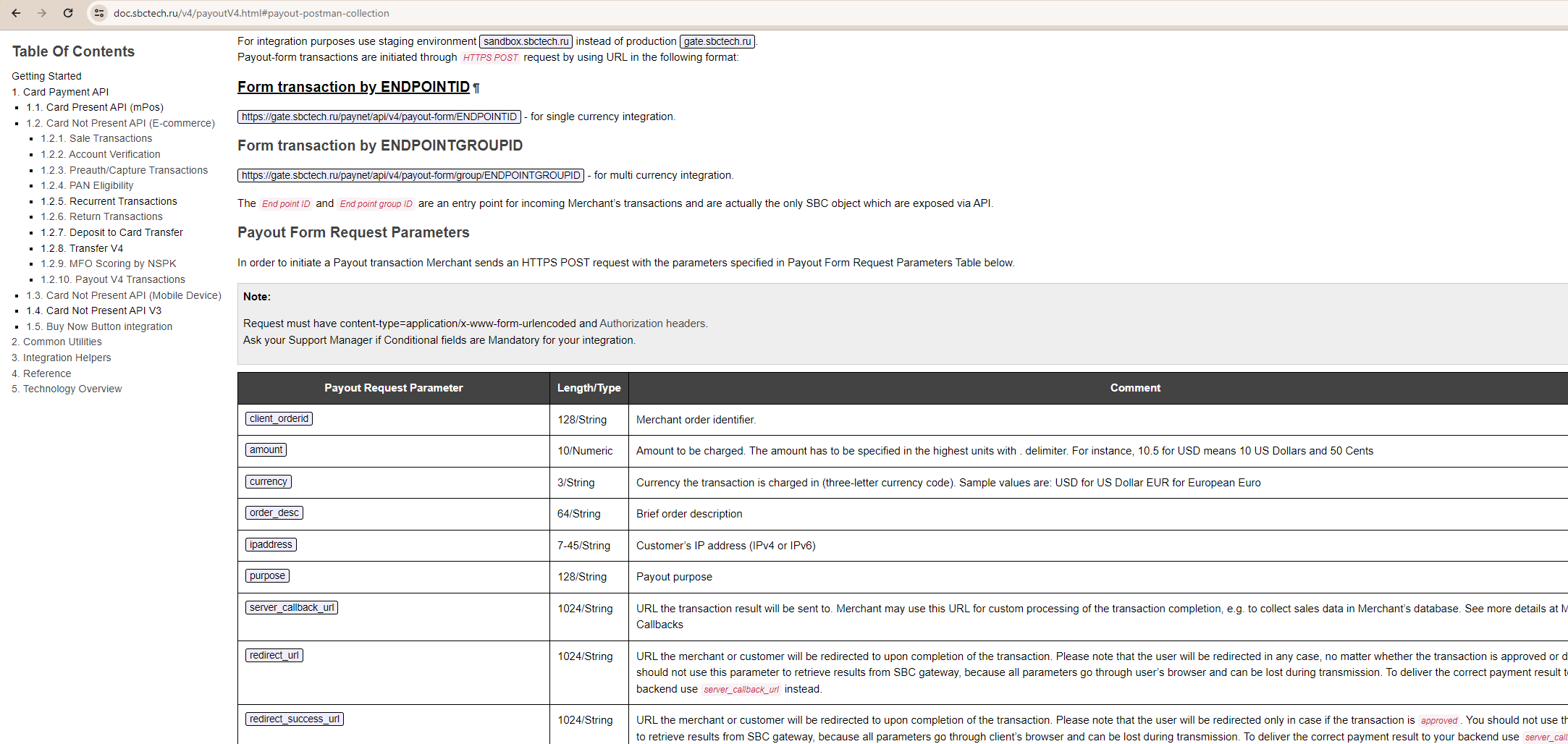Open 1.1. Card Present API (mPos)
Viewport: 1568px width, 744px height.
[95, 107]
